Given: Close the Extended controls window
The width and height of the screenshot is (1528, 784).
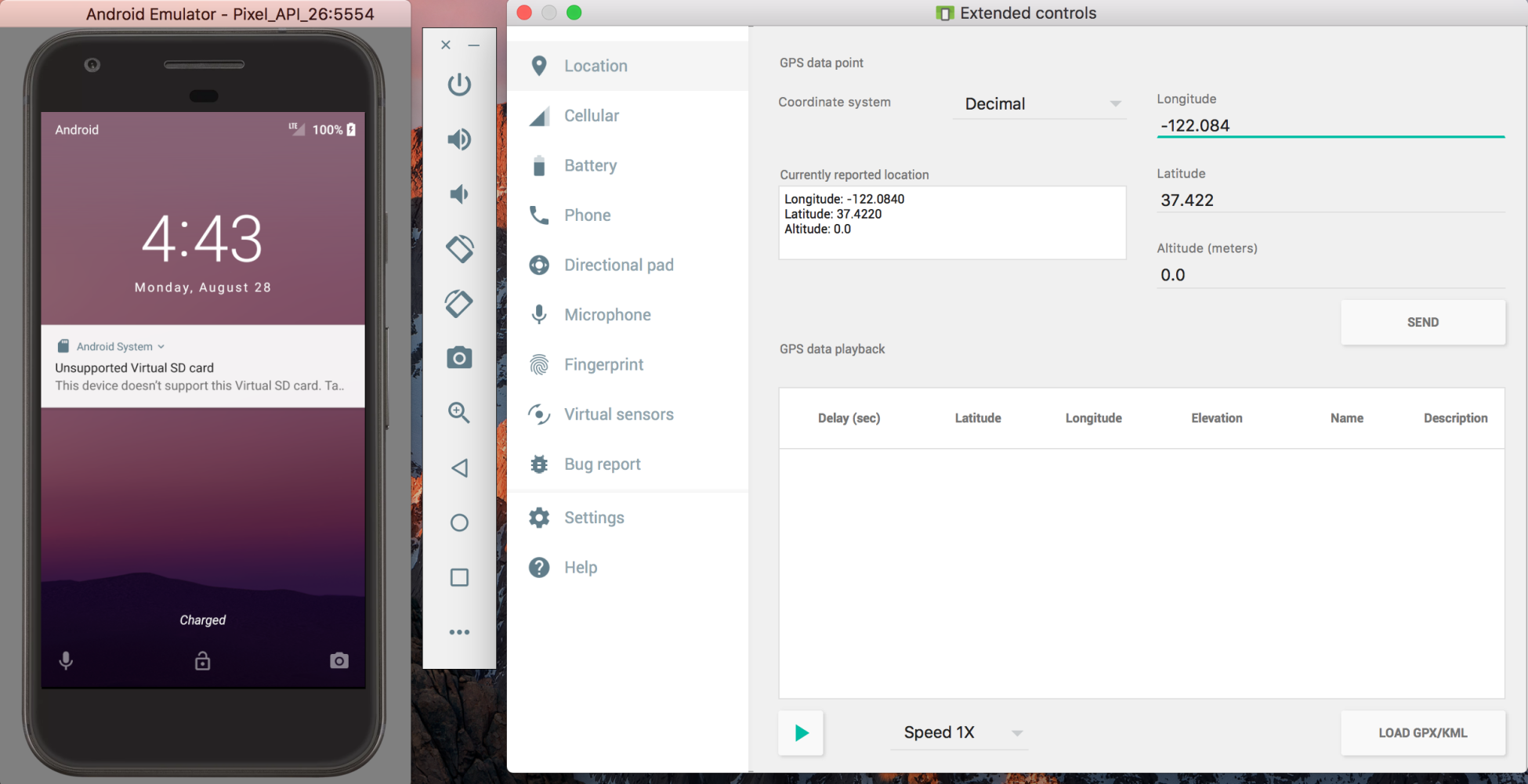Looking at the screenshot, I should click(x=525, y=13).
